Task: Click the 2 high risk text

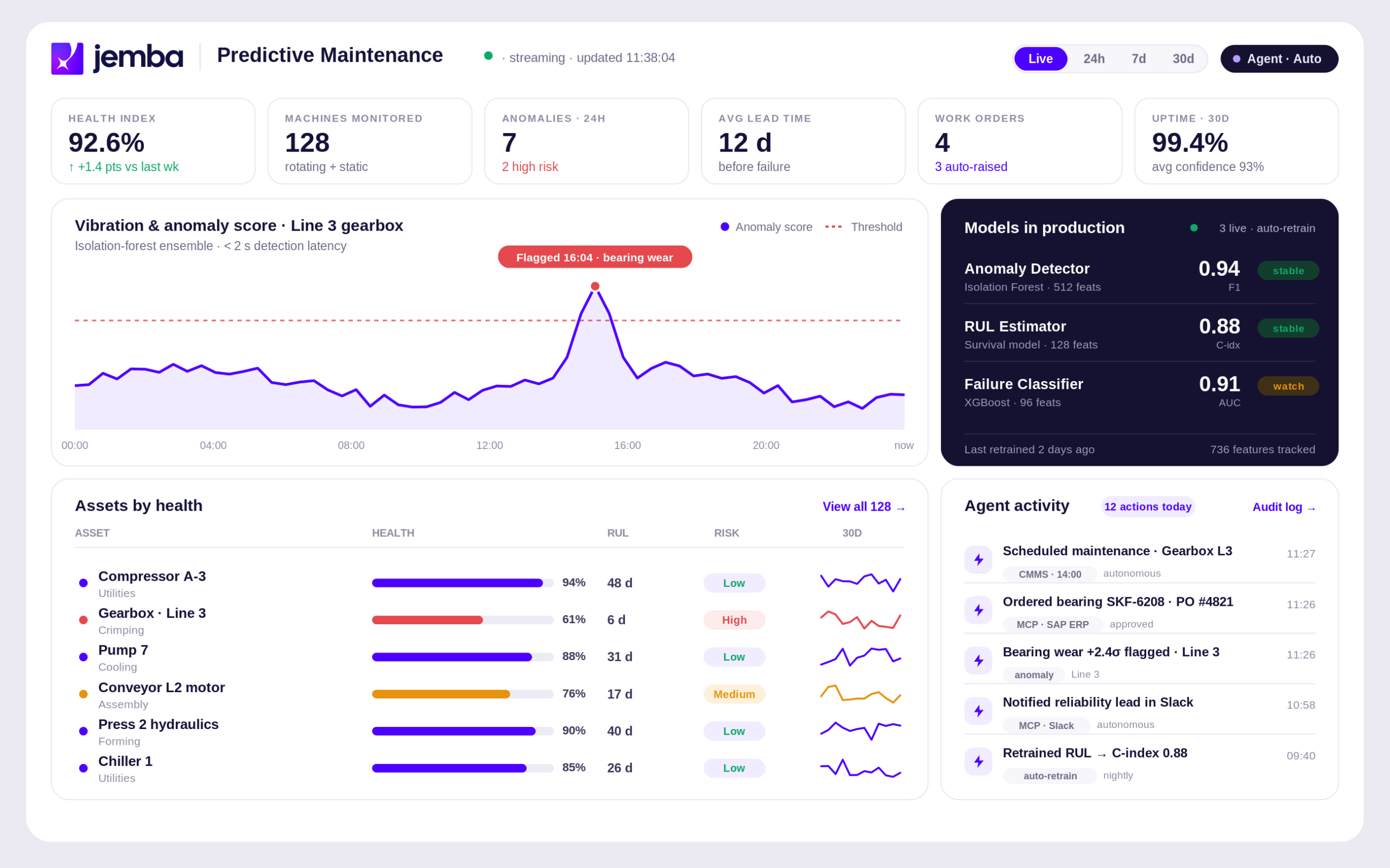Action: [x=529, y=167]
